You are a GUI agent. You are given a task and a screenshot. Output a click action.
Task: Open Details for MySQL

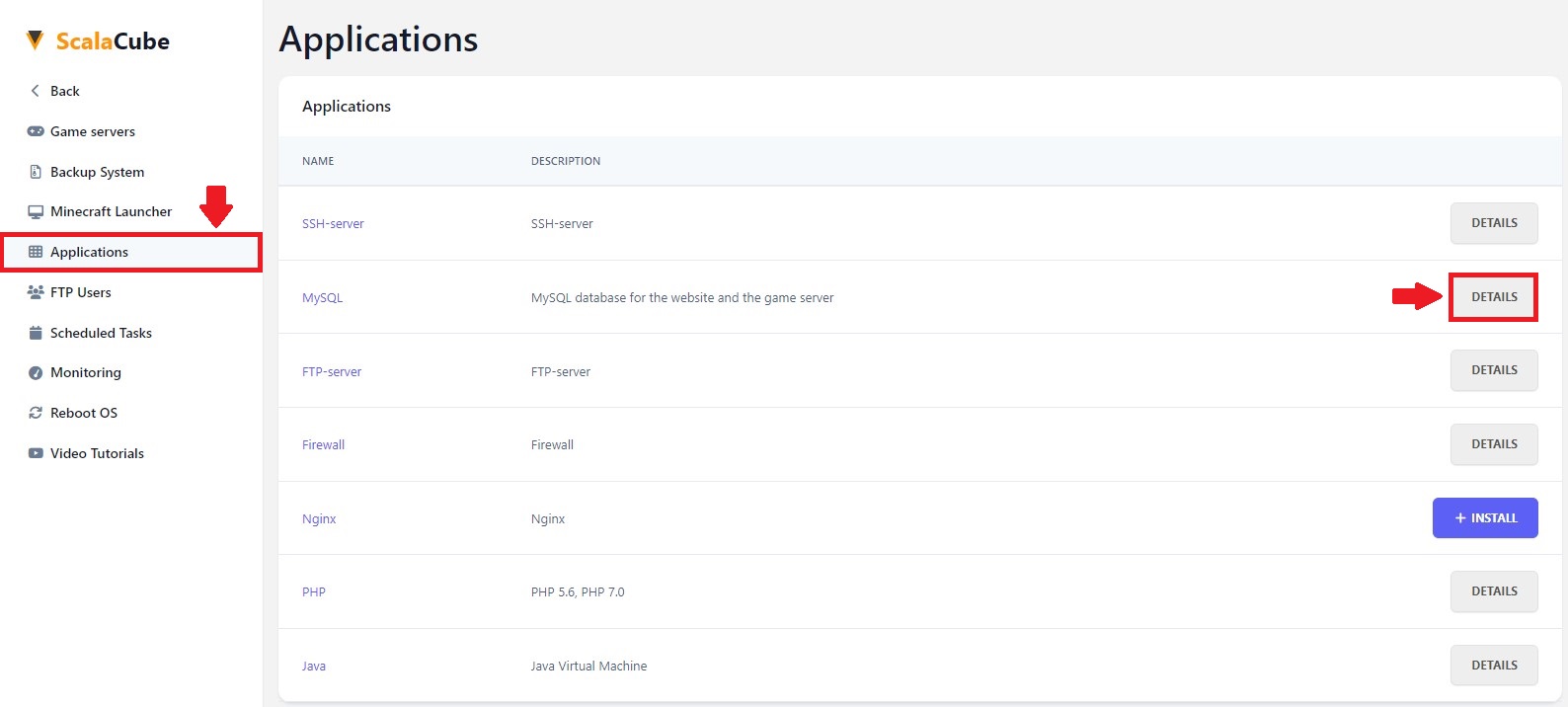click(1494, 297)
